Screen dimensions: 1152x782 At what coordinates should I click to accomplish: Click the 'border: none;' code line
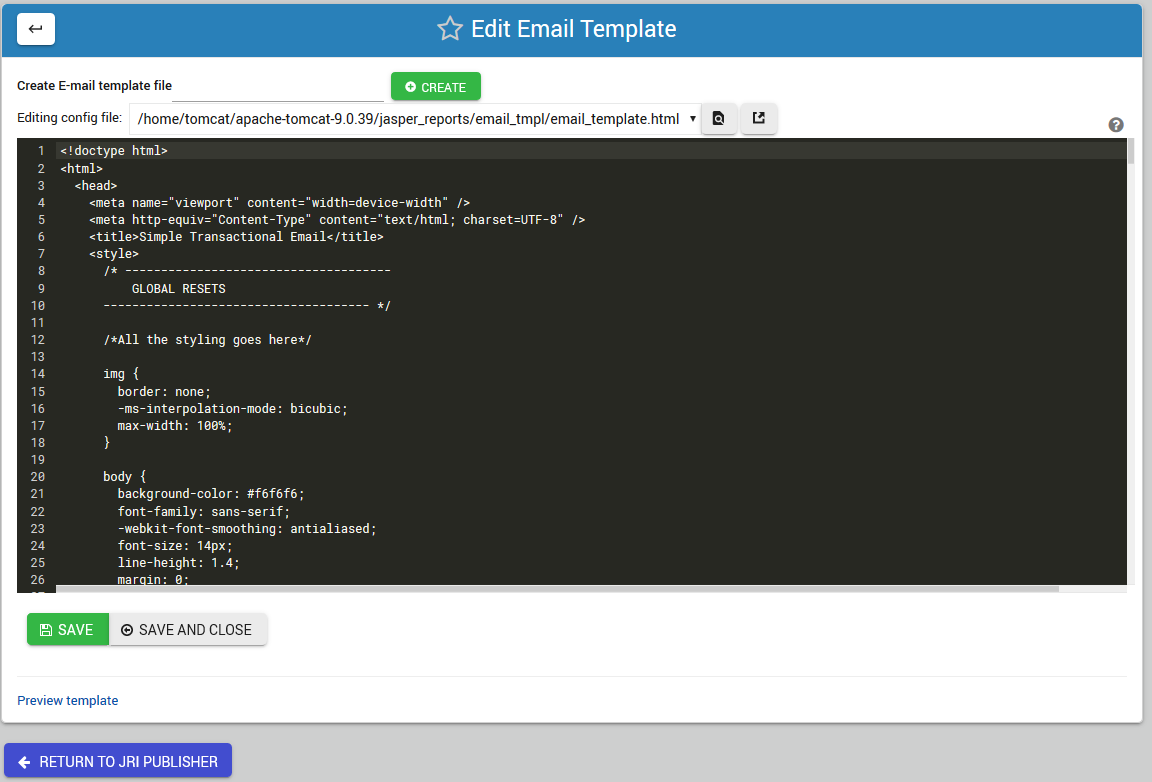click(x=164, y=392)
